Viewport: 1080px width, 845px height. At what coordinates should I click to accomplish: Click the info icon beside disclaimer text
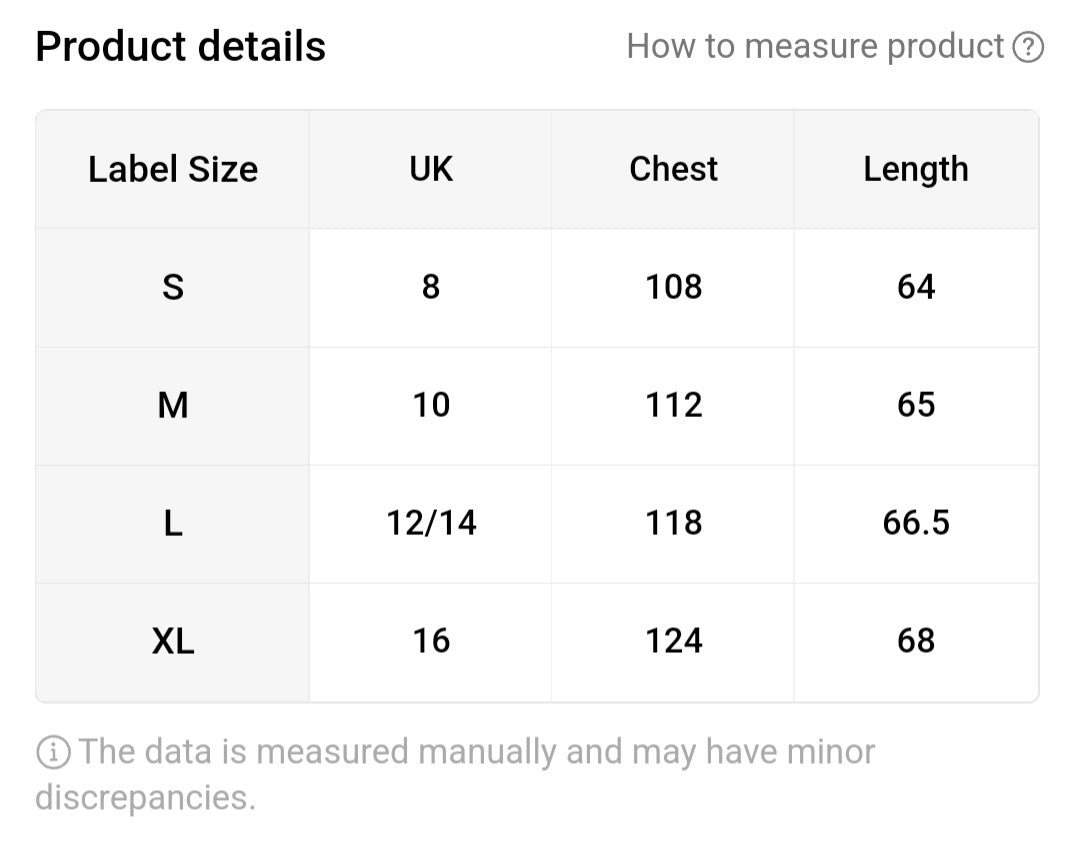click(53, 752)
